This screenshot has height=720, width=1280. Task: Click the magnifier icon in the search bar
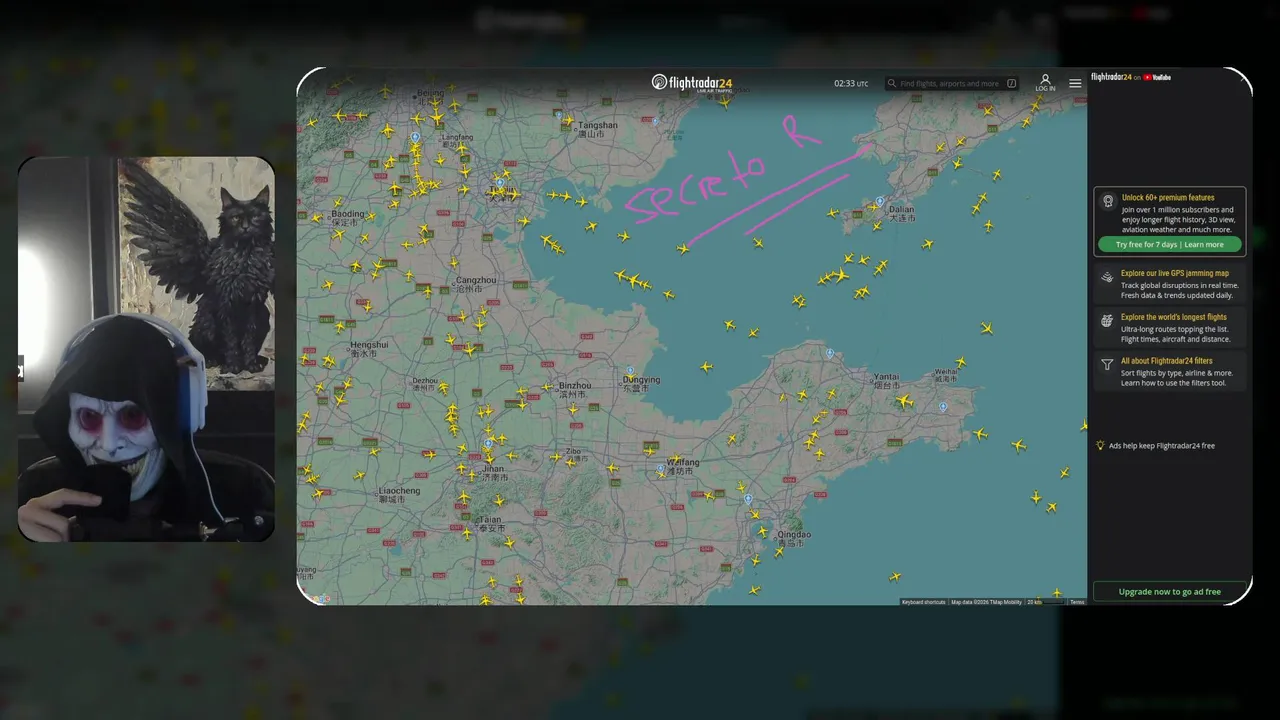(892, 84)
